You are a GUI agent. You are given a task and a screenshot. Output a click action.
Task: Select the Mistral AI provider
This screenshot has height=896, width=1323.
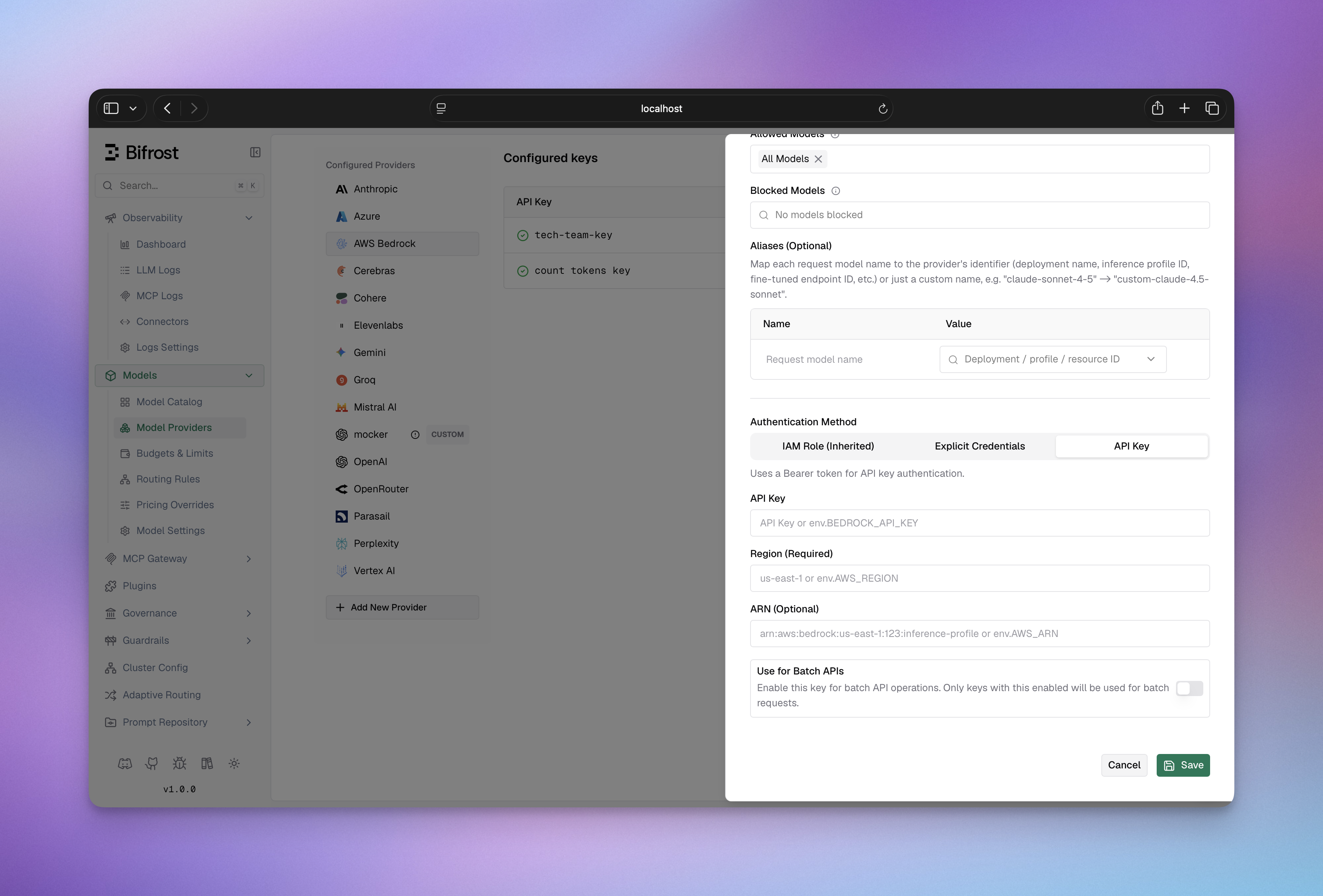pos(402,407)
